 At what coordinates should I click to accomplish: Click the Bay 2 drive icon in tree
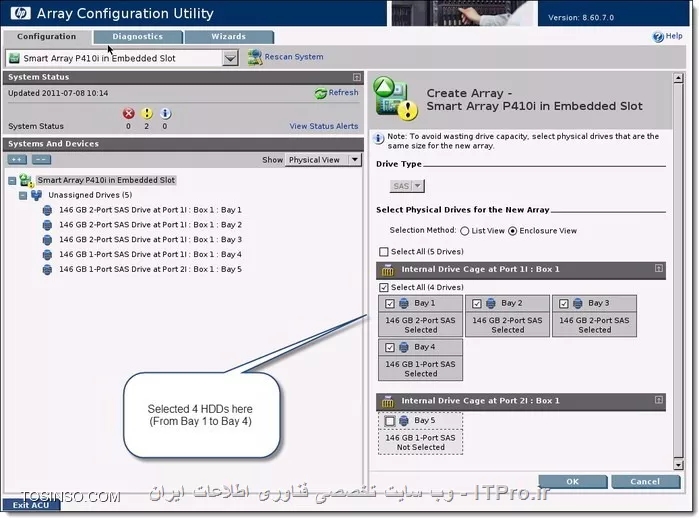click(47, 225)
